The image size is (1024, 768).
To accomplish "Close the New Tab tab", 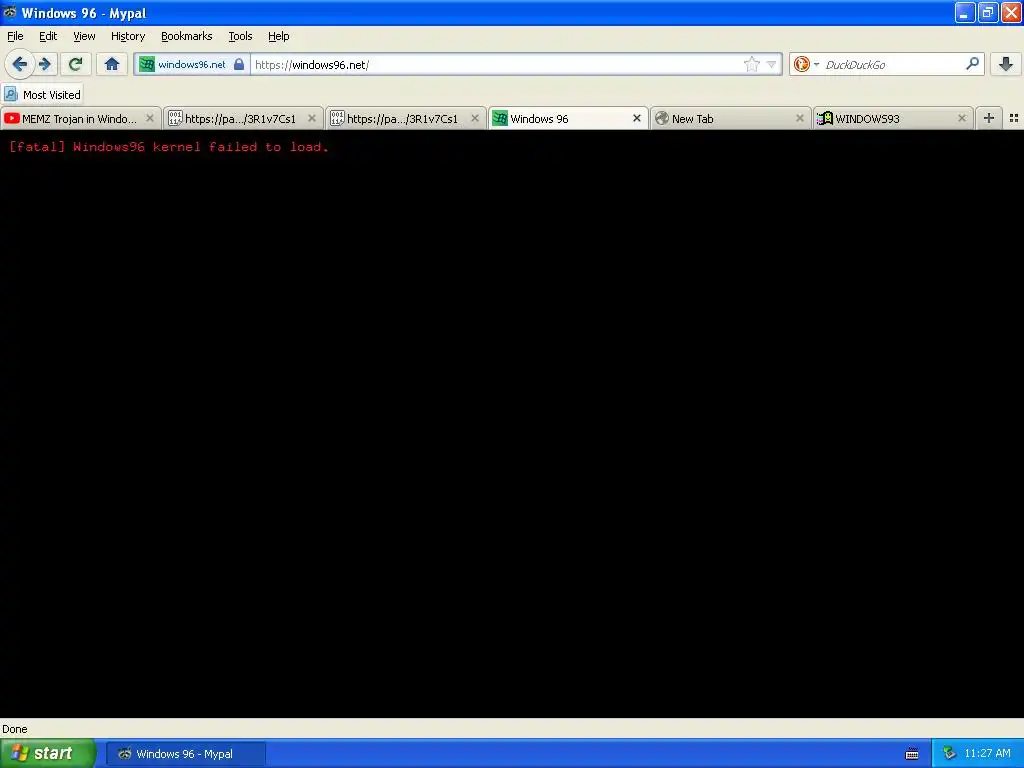I will click(x=799, y=118).
